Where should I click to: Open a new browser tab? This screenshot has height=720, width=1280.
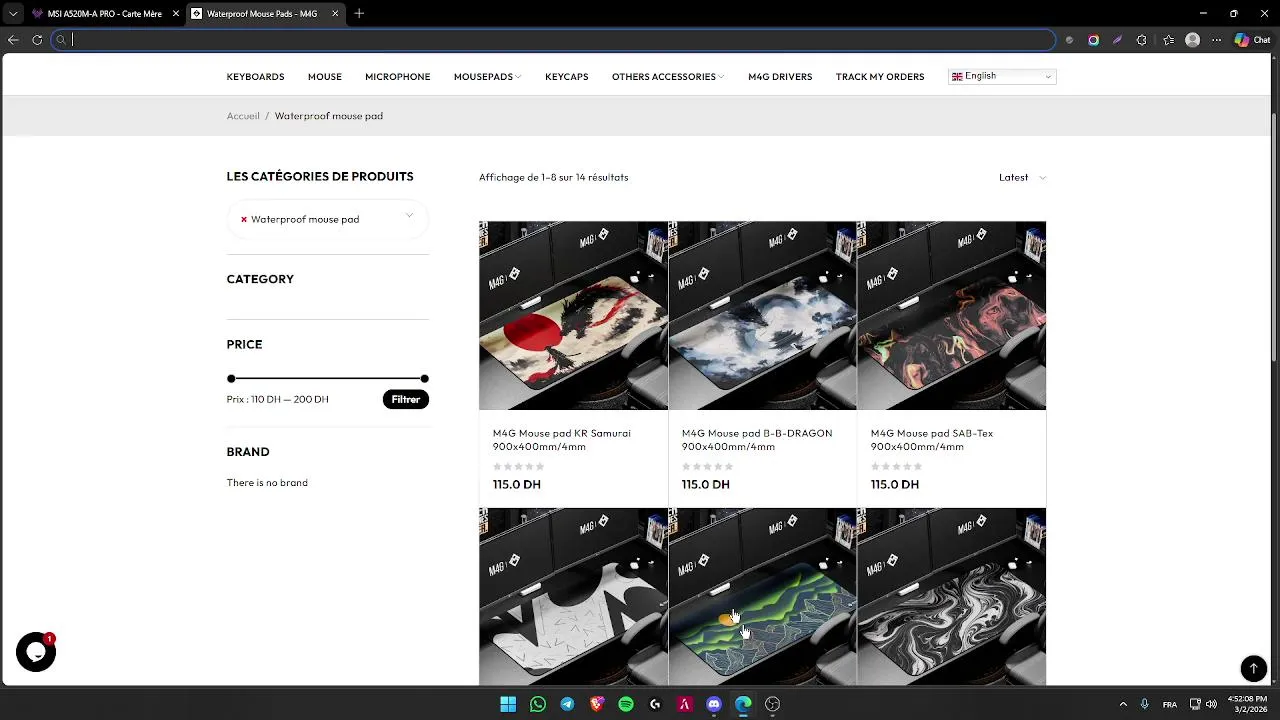click(359, 13)
